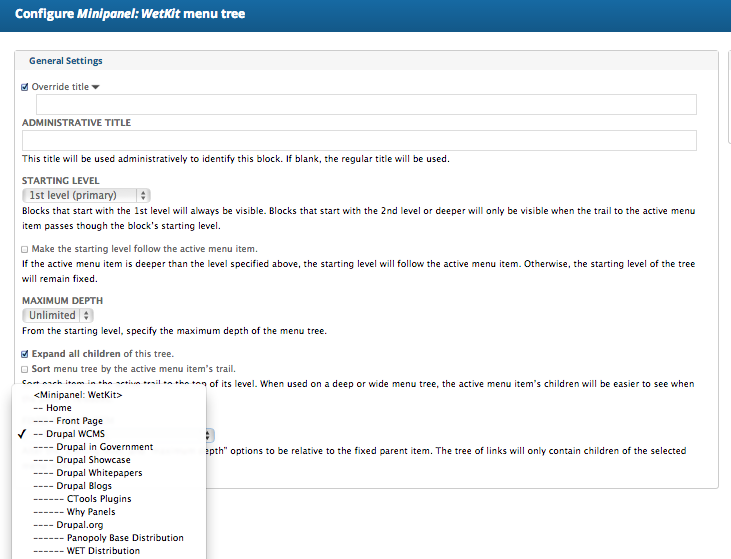Click the Administrative Title input field
This screenshot has width=731, height=559.
359,140
